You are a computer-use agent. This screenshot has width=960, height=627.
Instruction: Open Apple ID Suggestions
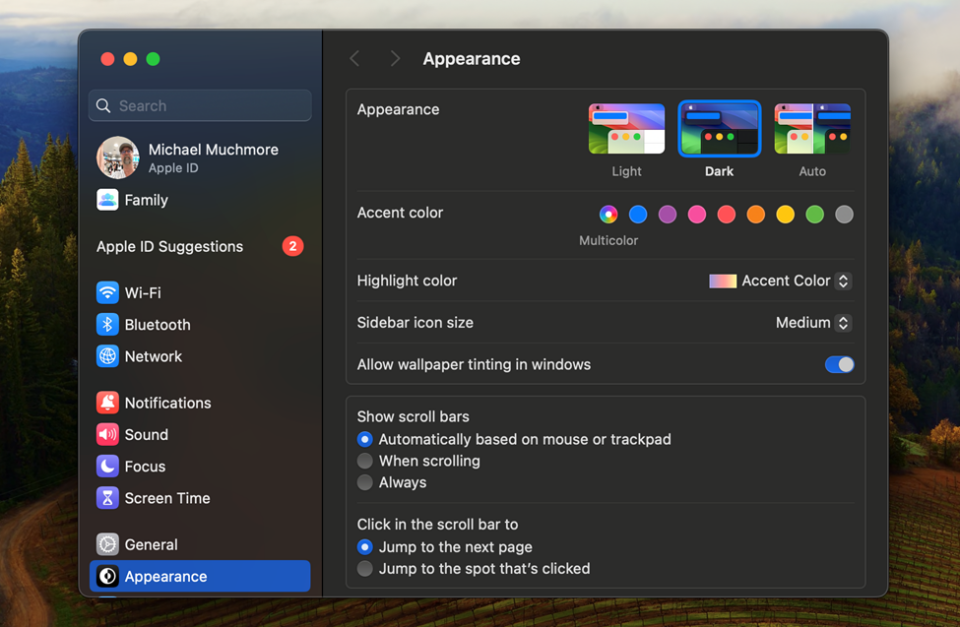coord(169,246)
